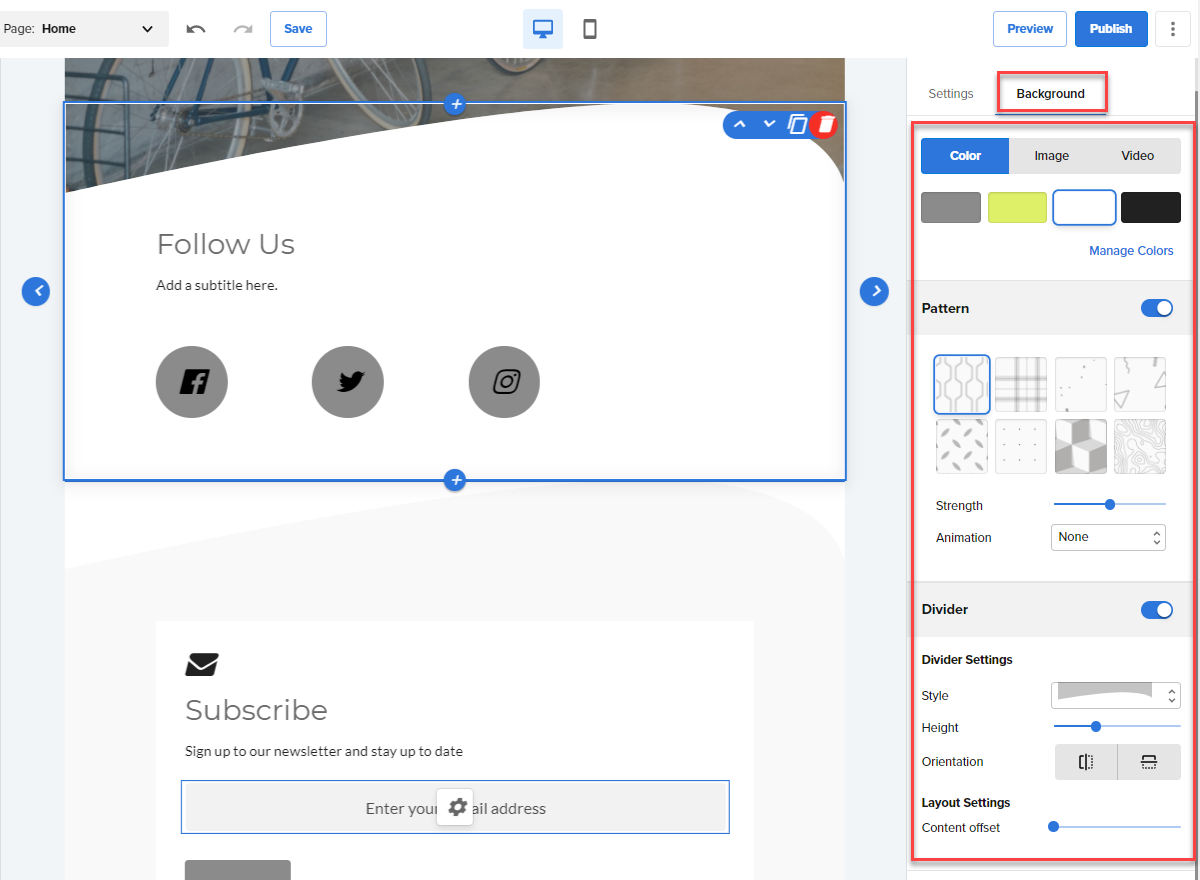The height and width of the screenshot is (880, 1200).
Task: Click the email address input field
Action: tap(455, 807)
